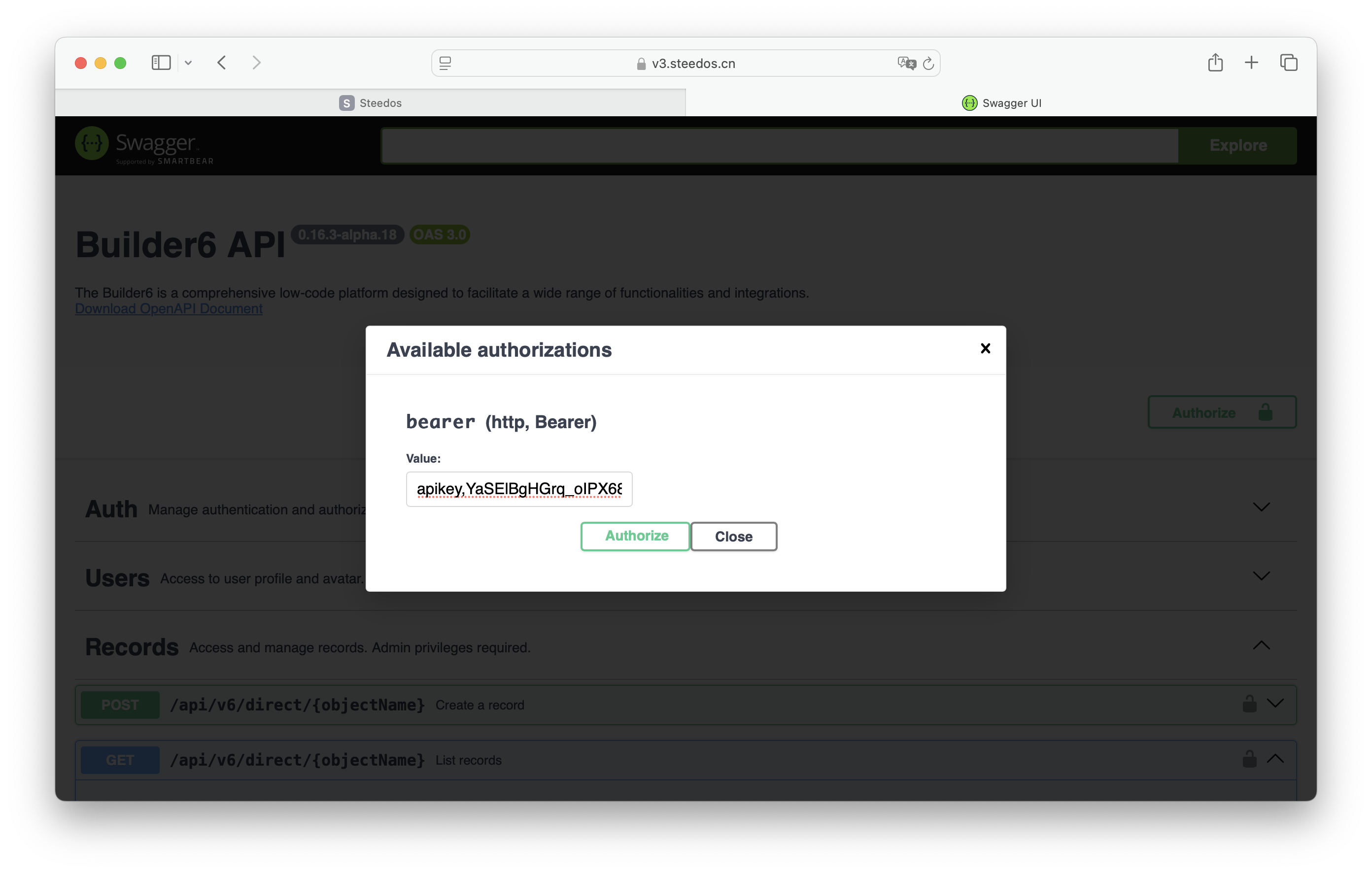Click the Close button in dialog

click(x=734, y=536)
